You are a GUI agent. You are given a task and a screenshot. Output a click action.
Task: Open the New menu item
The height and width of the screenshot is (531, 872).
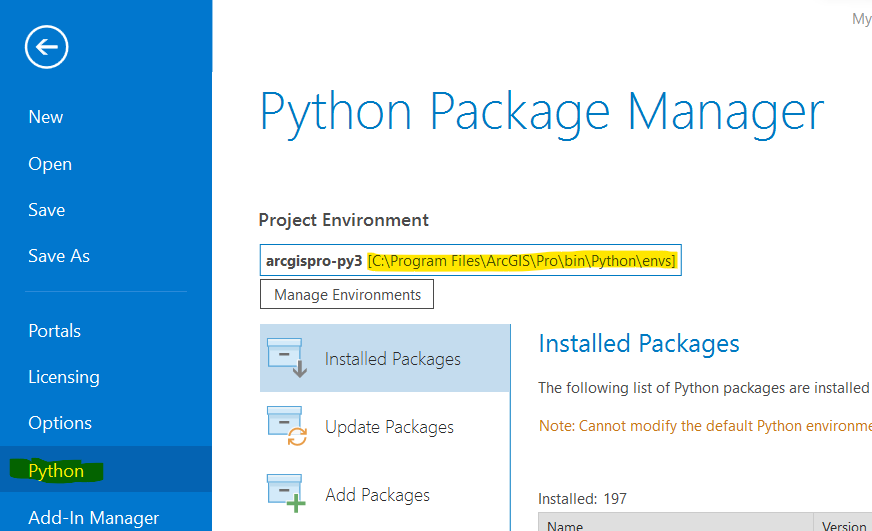[46, 117]
